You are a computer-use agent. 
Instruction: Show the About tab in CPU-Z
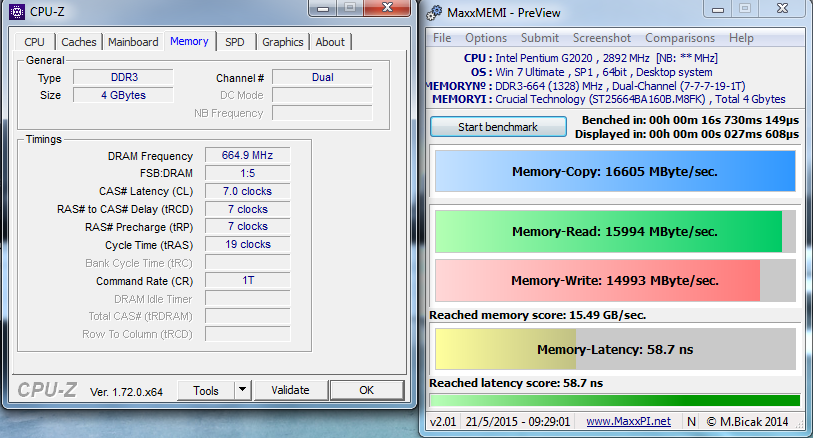(x=330, y=42)
